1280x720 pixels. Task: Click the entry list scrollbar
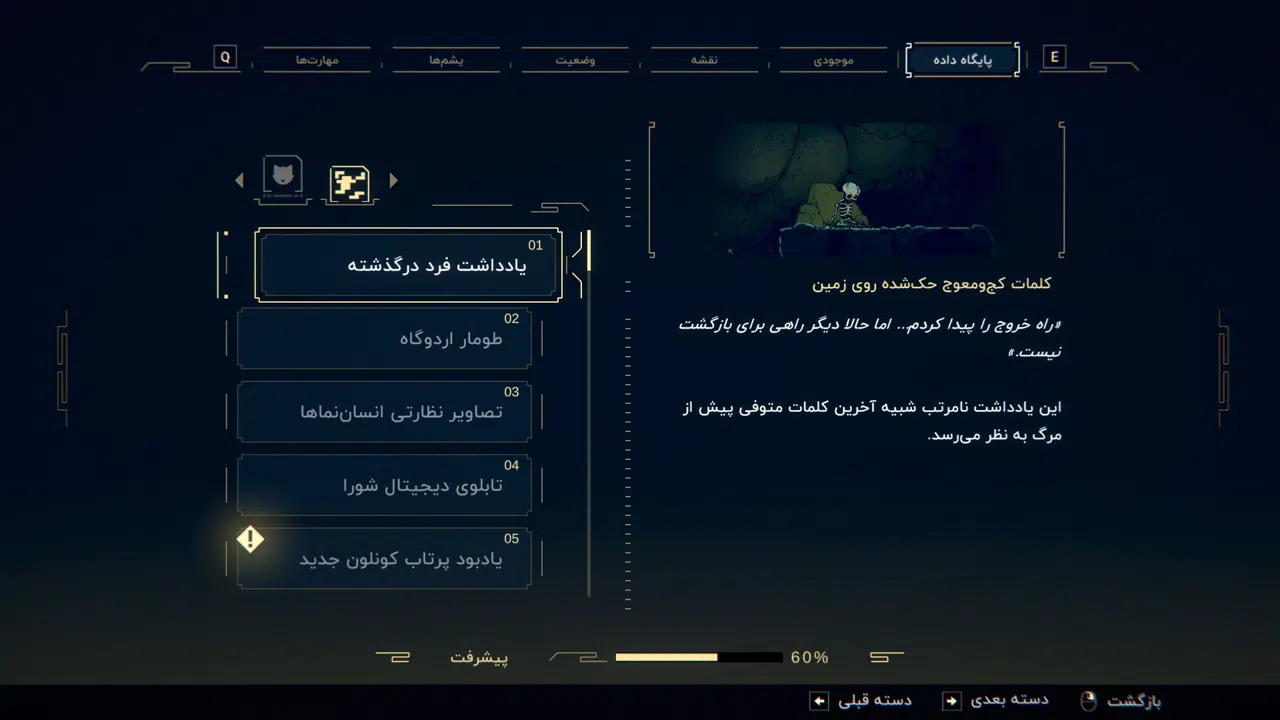click(x=588, y=412)
